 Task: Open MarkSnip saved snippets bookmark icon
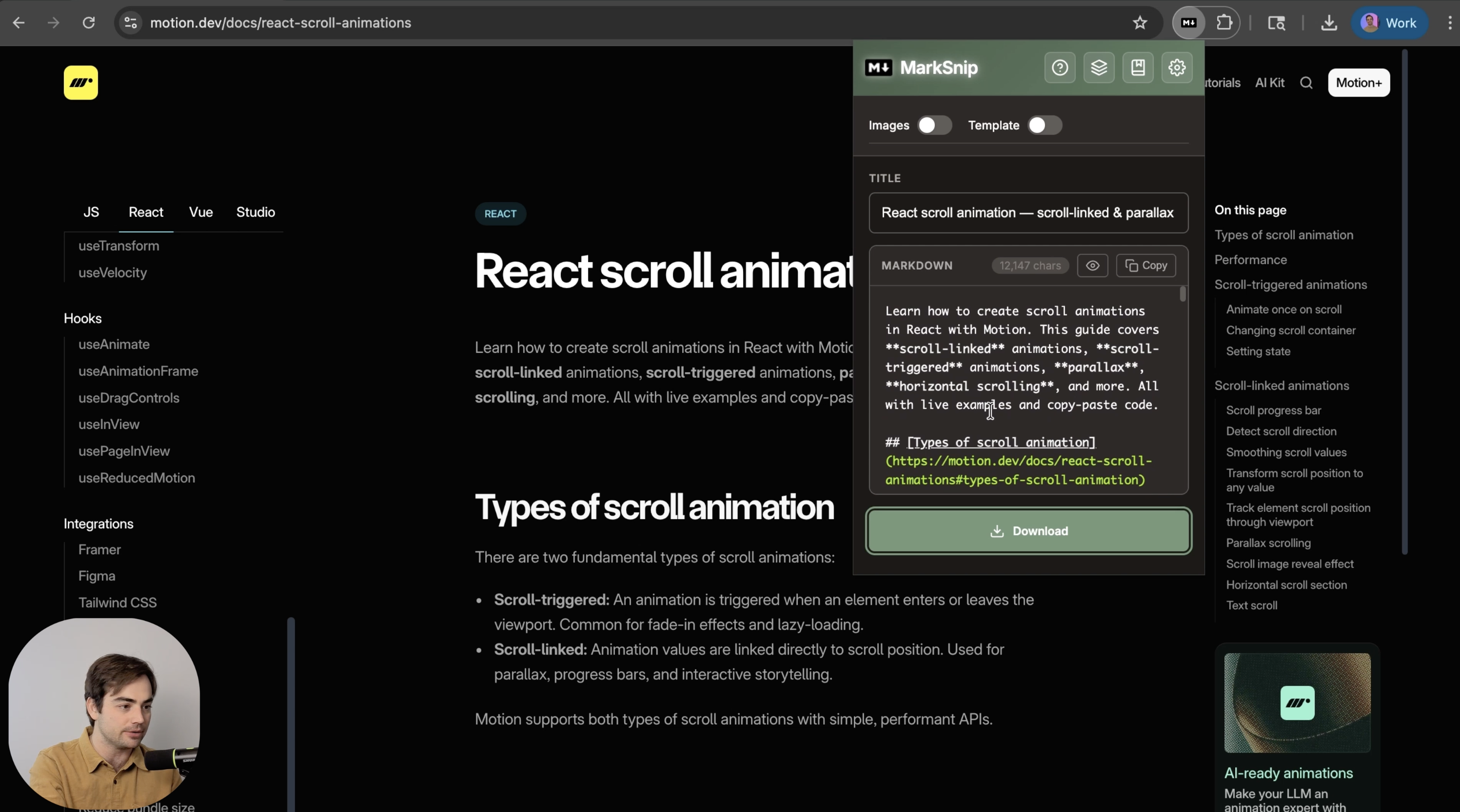click(1138, 67)
